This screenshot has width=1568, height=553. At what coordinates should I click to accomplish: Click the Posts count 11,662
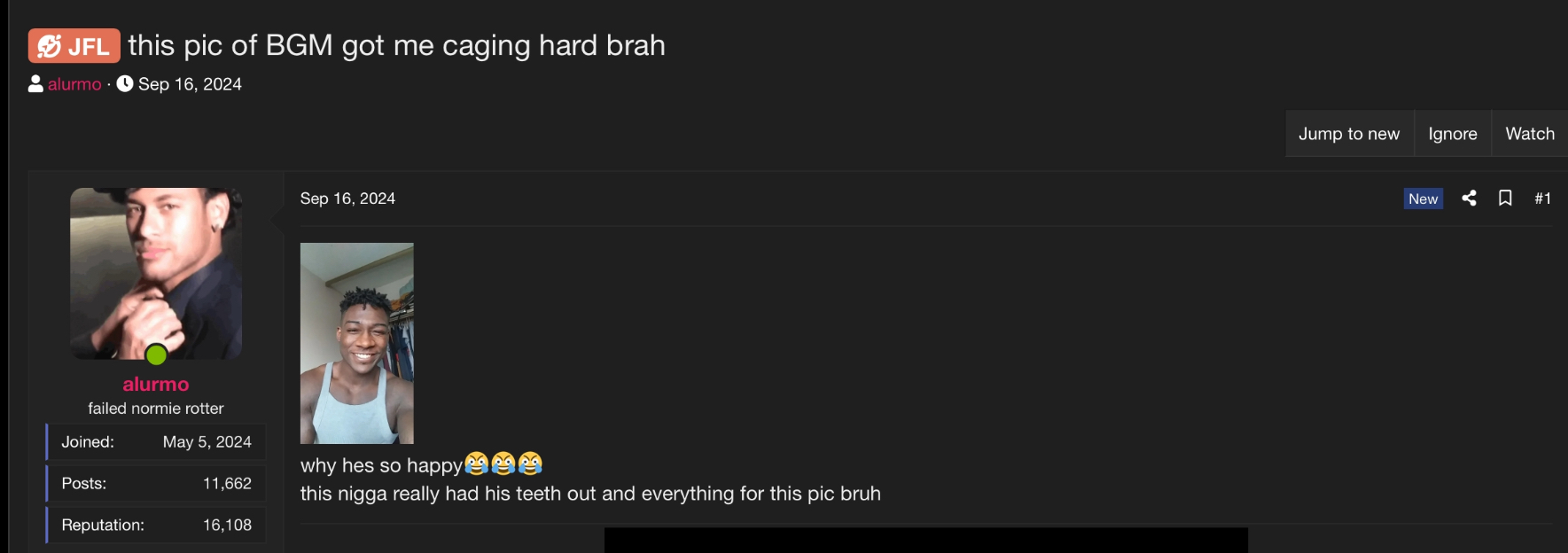click(x=227, y=483)
